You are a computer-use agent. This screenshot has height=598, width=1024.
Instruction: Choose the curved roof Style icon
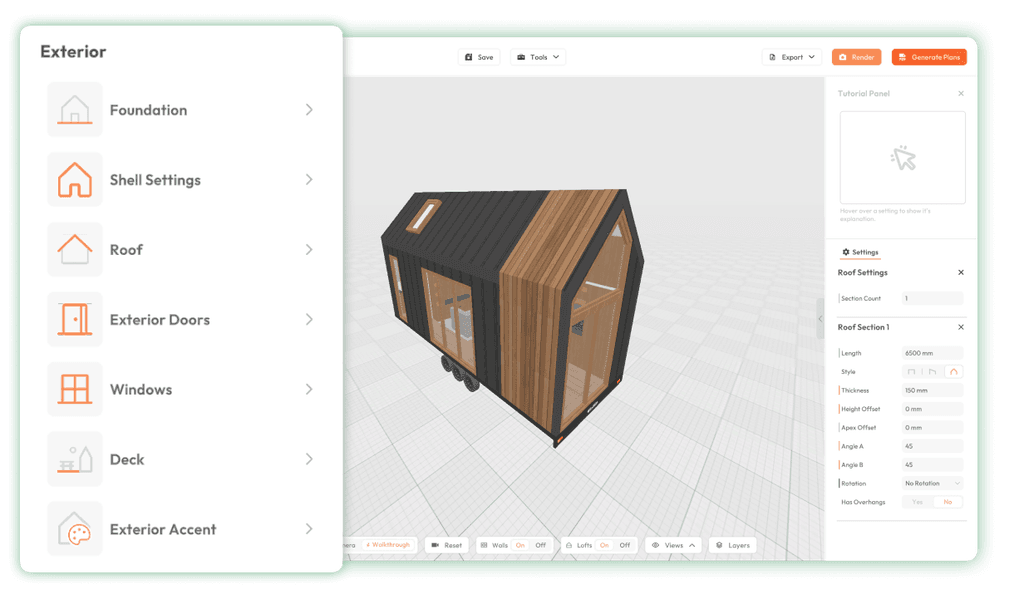pos(953,371)
